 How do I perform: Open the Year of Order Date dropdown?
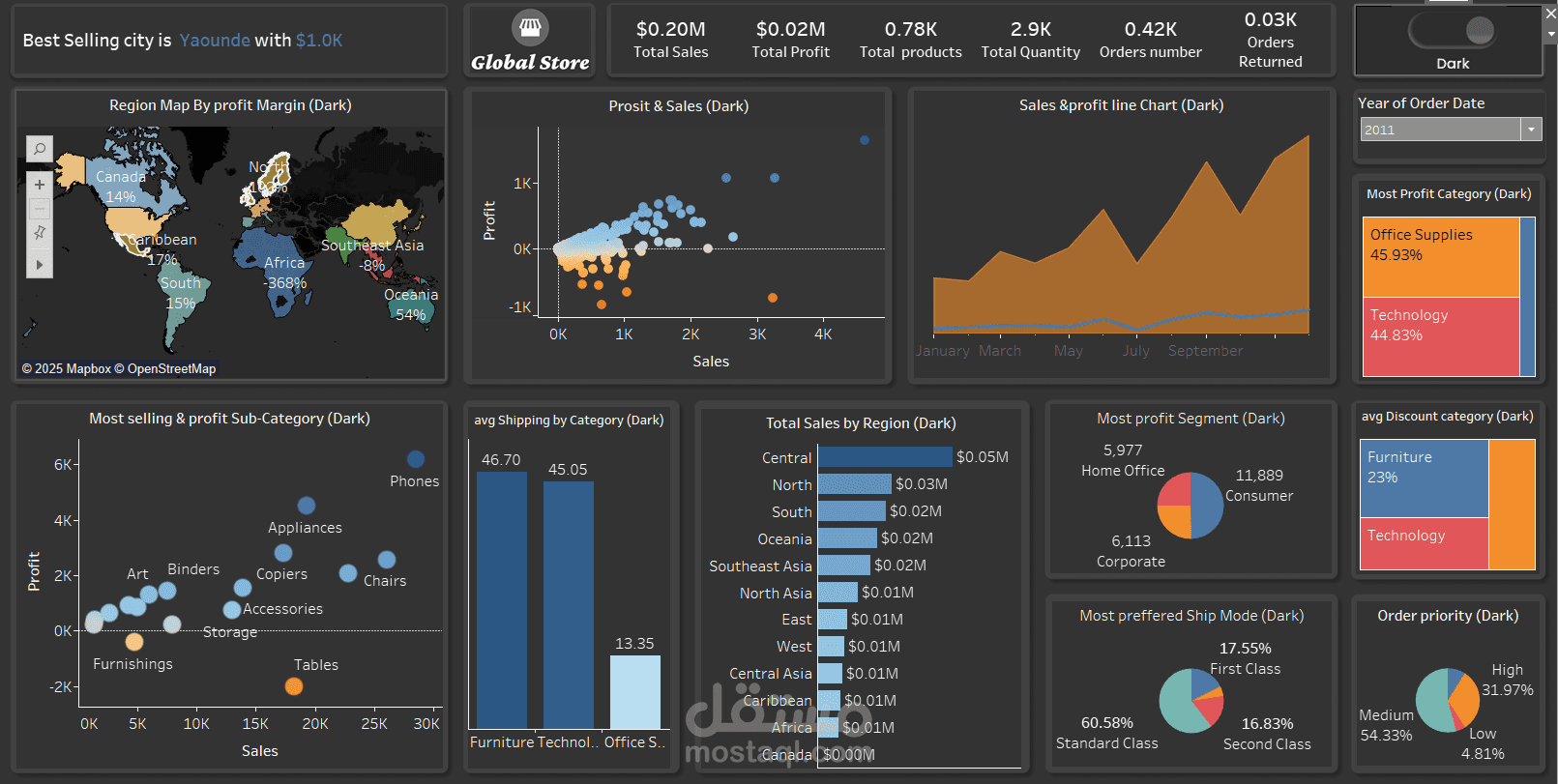tap(1531, 130)
